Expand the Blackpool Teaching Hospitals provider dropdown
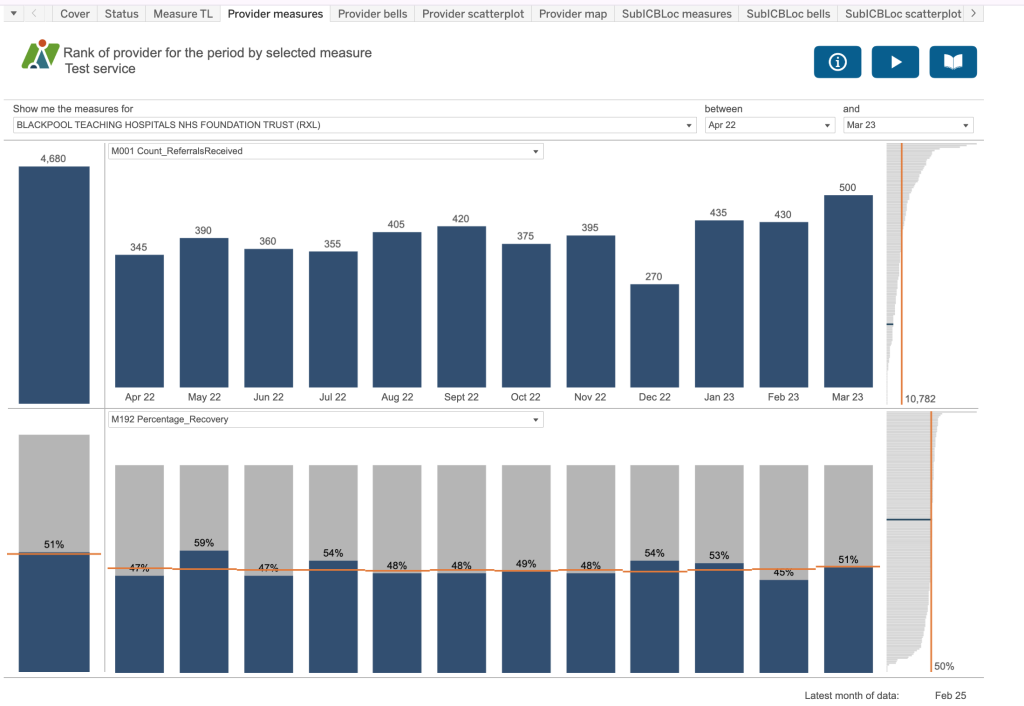The height and width of the screenshot is (706, 1024). pyautogui.click(x=689, y=126)
